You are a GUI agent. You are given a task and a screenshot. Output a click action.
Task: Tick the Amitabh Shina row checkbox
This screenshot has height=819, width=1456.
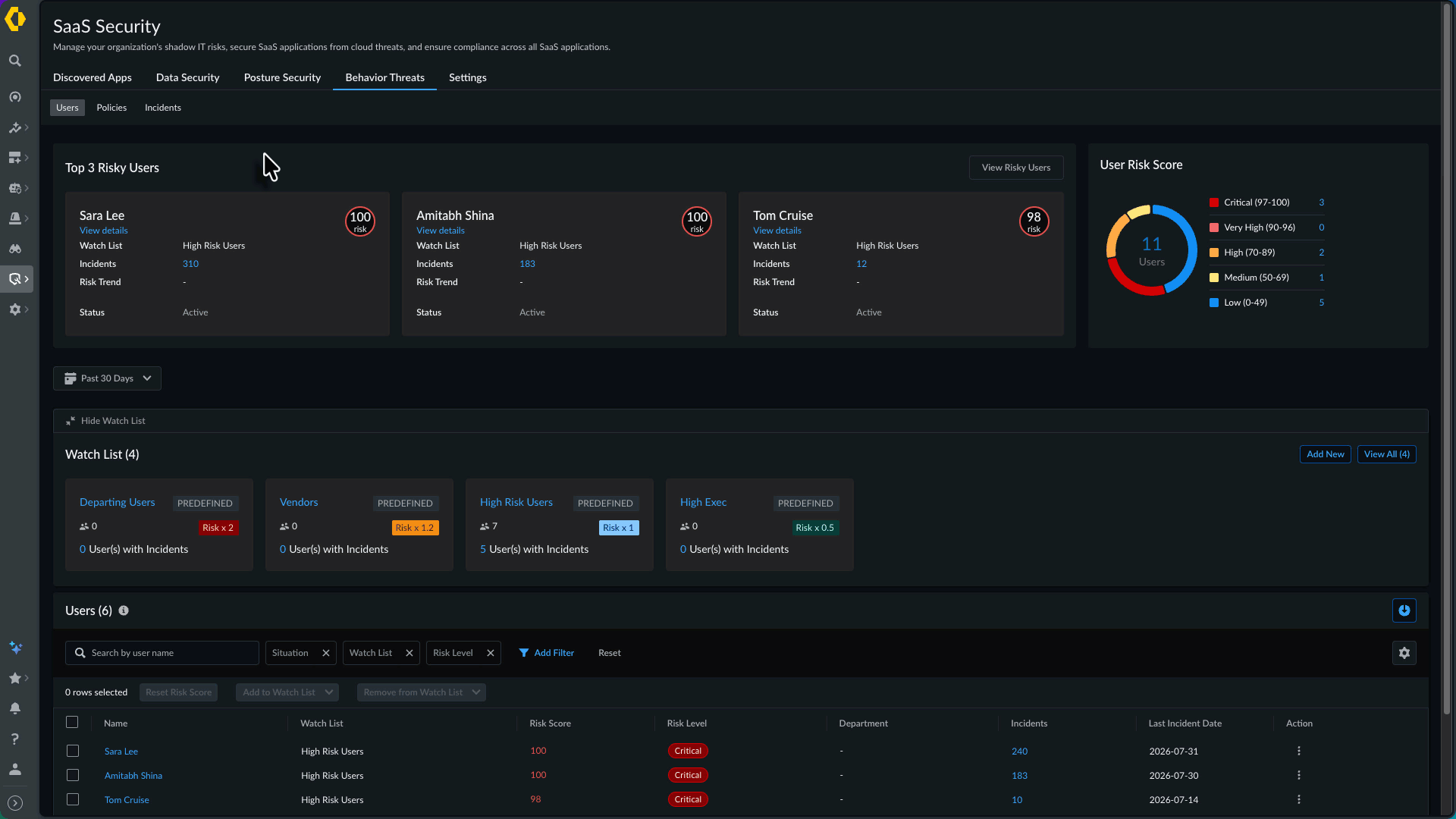73,775
